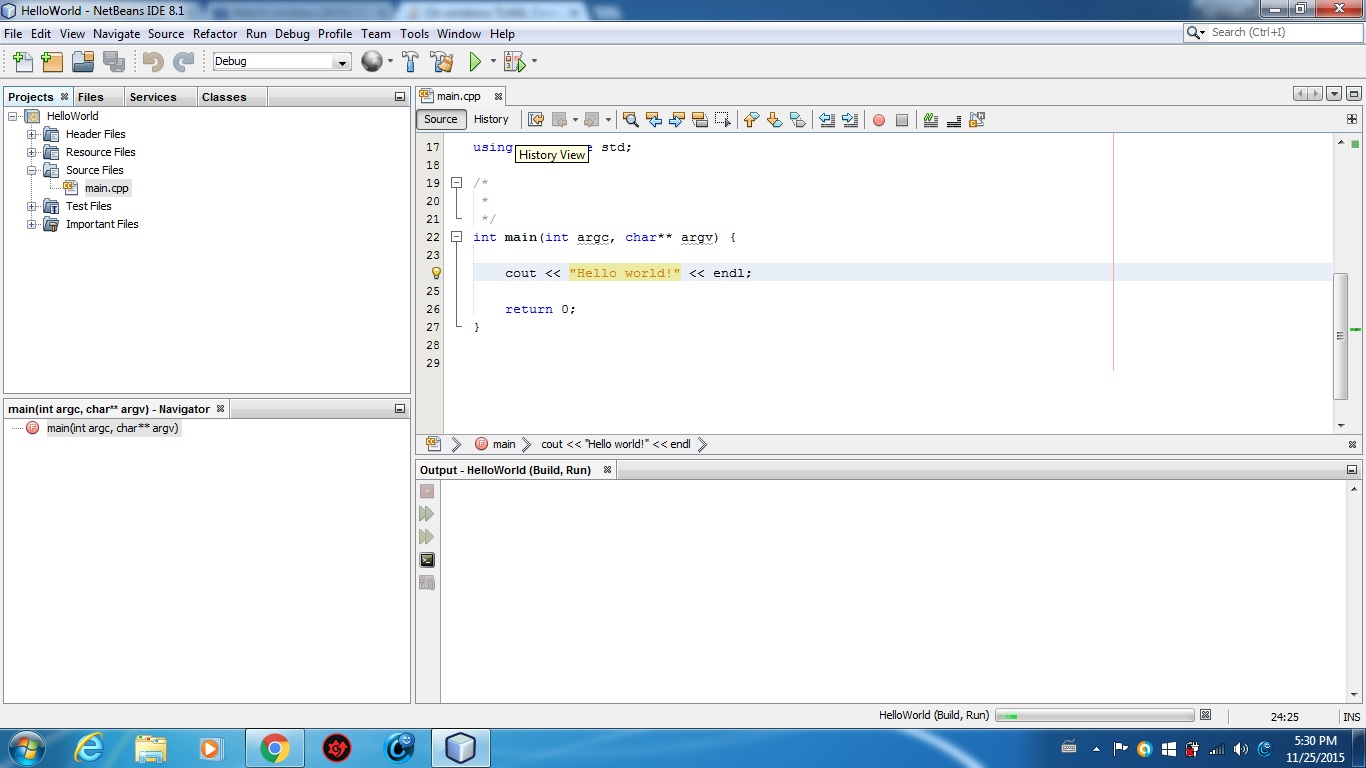The image size is (1366, 768).
Task: Click the main breadcrumb in editor
Action: pyautogui.click(x=495, y=444)
